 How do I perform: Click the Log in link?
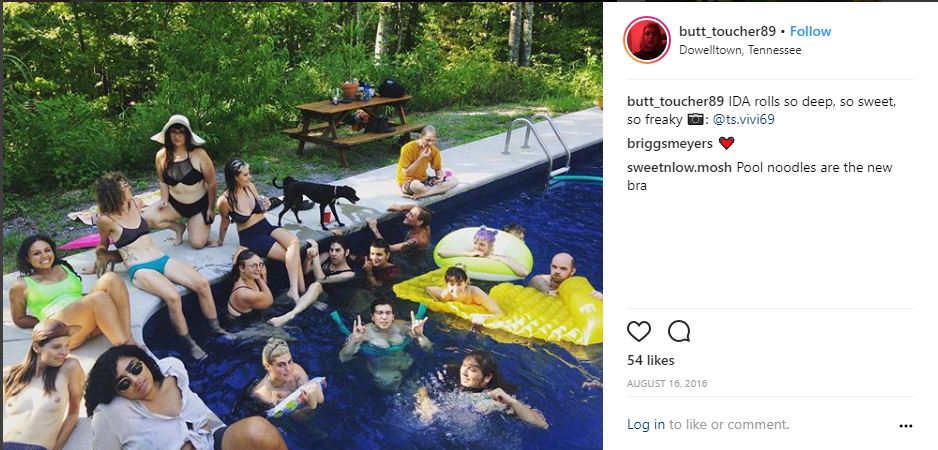click(x=645, y=424)
